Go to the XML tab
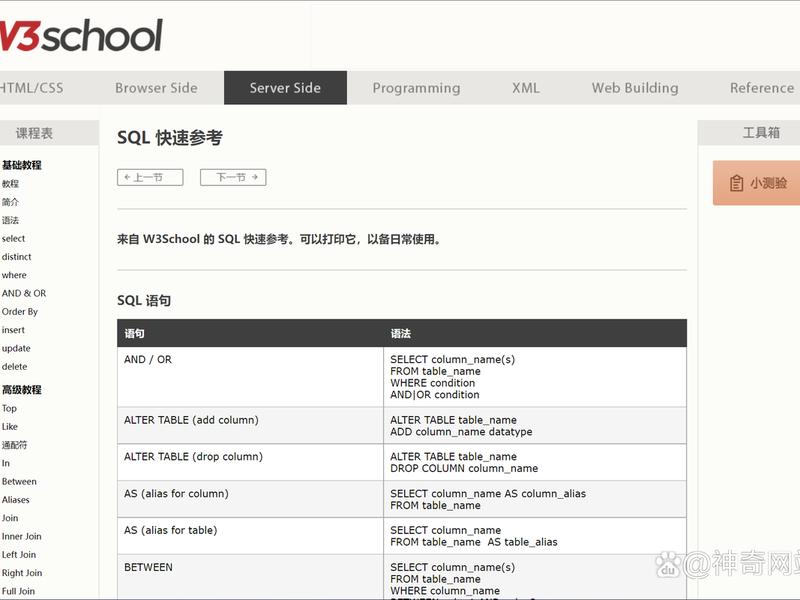Viewport: 800px width, 600px height. click(526, 88)
